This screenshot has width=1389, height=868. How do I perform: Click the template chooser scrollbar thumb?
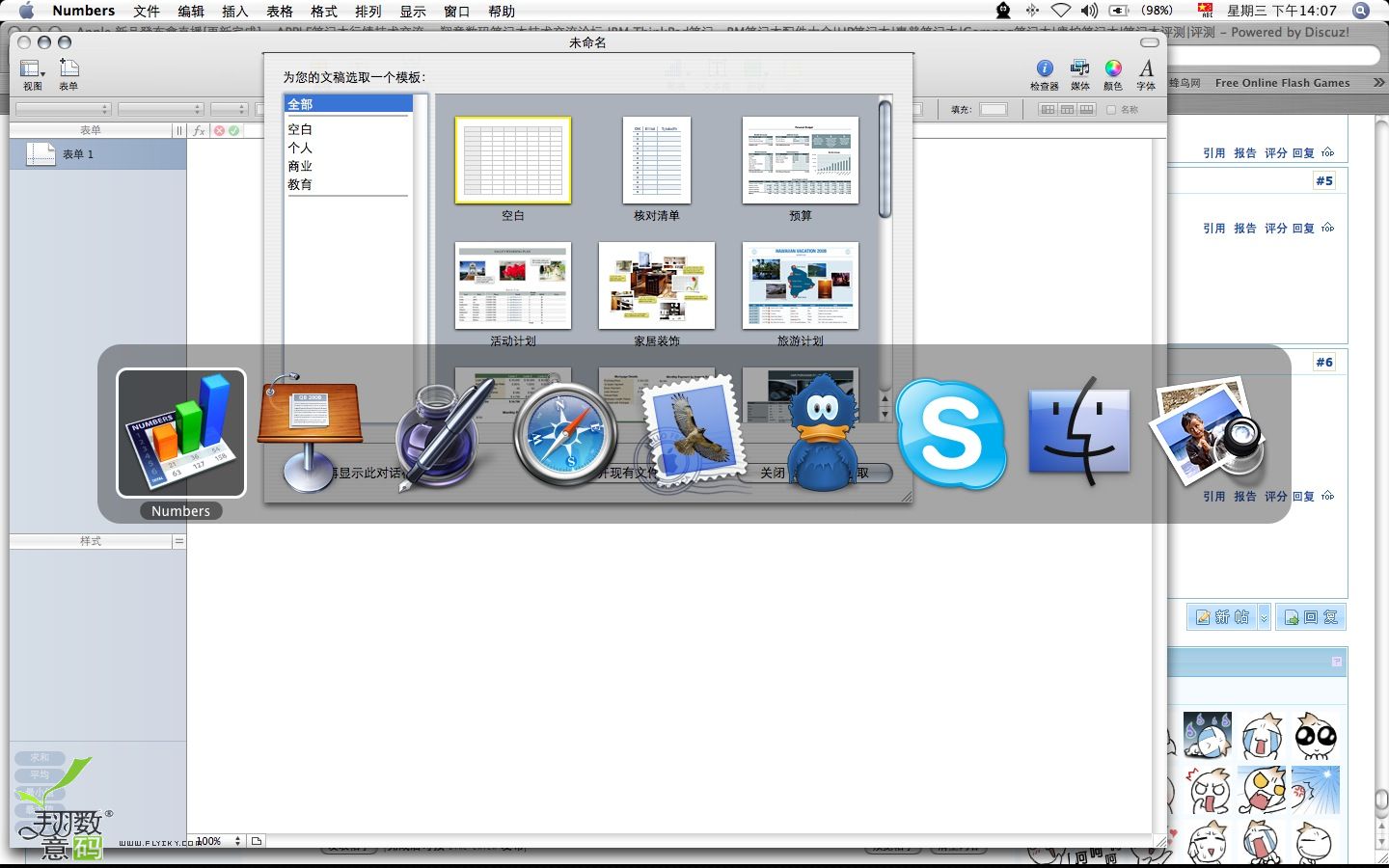pos(885,159)
